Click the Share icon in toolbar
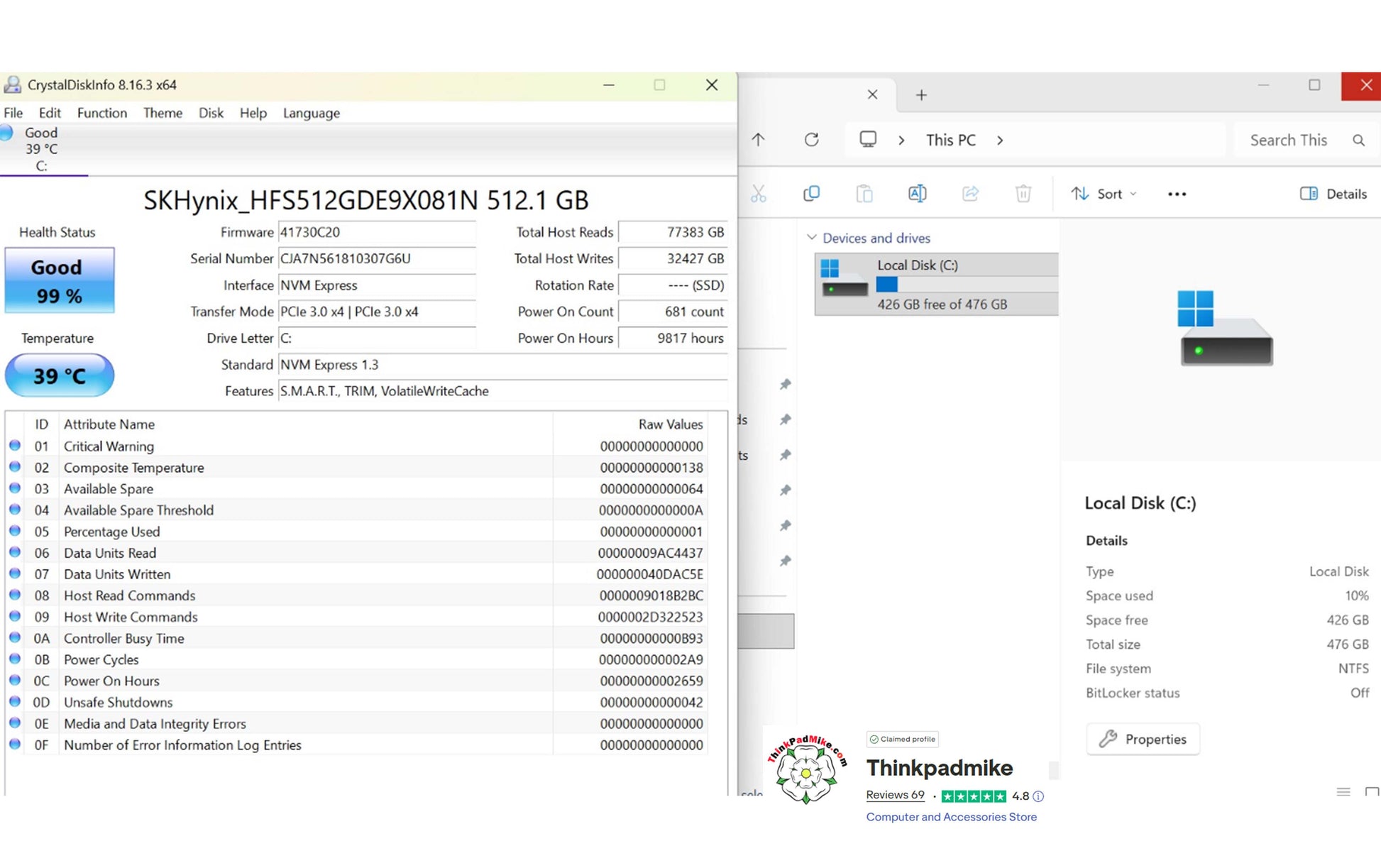Screen dimensions: 1381x868 pos(970,194)
